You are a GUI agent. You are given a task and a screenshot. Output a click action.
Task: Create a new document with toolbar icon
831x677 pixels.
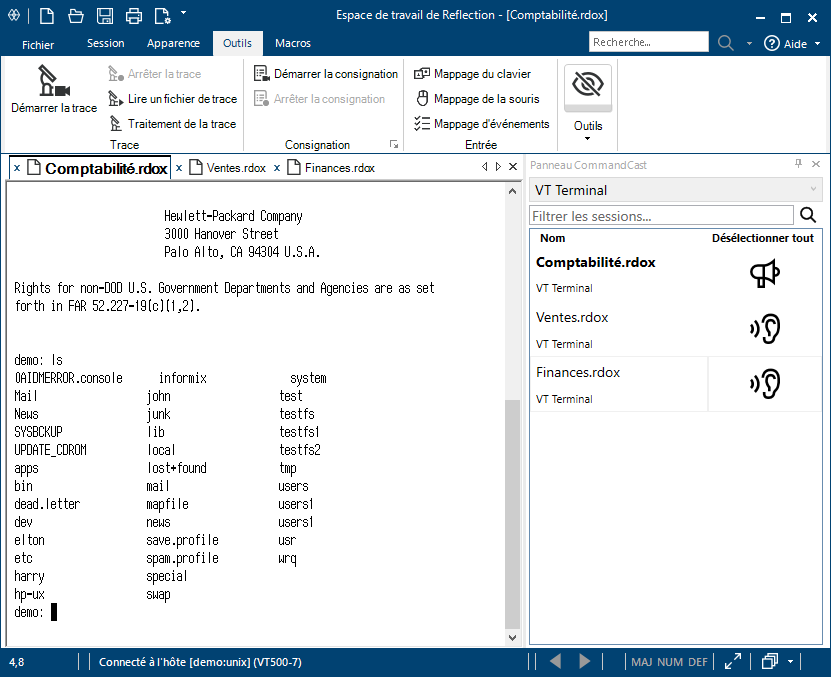pos(47,15)
